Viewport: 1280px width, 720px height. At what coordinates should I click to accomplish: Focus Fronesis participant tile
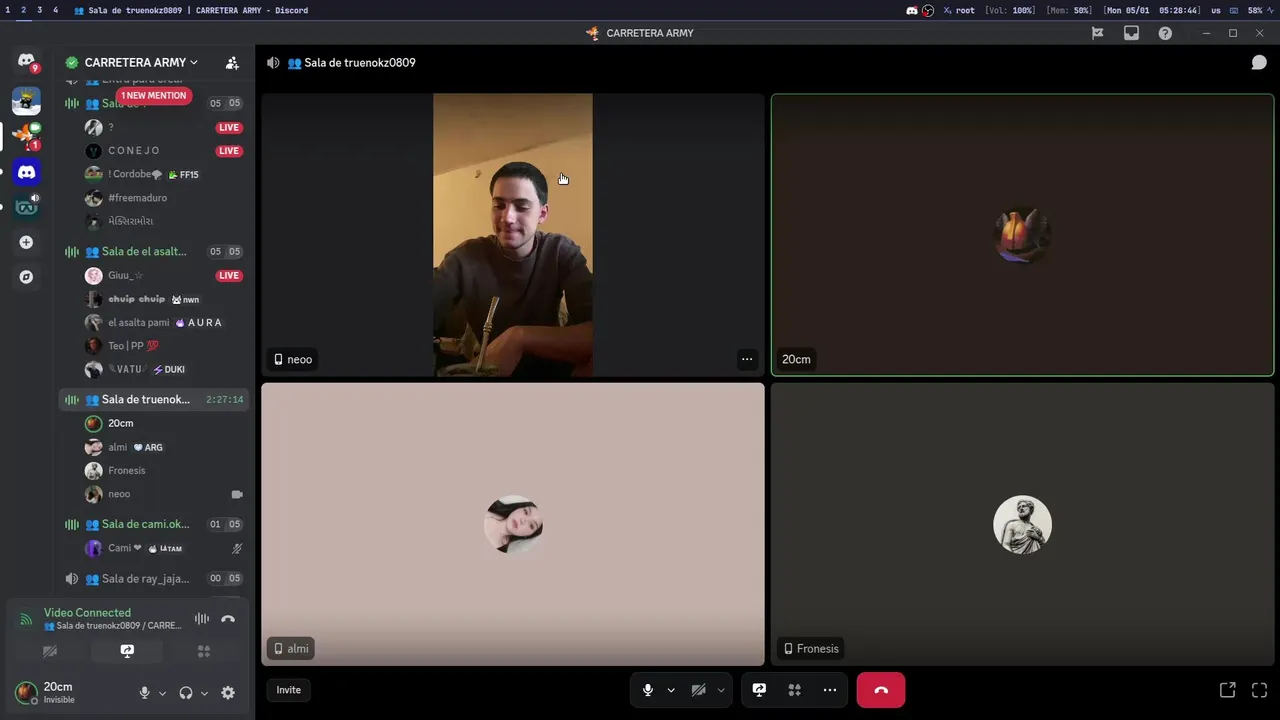click(1022, 524)
